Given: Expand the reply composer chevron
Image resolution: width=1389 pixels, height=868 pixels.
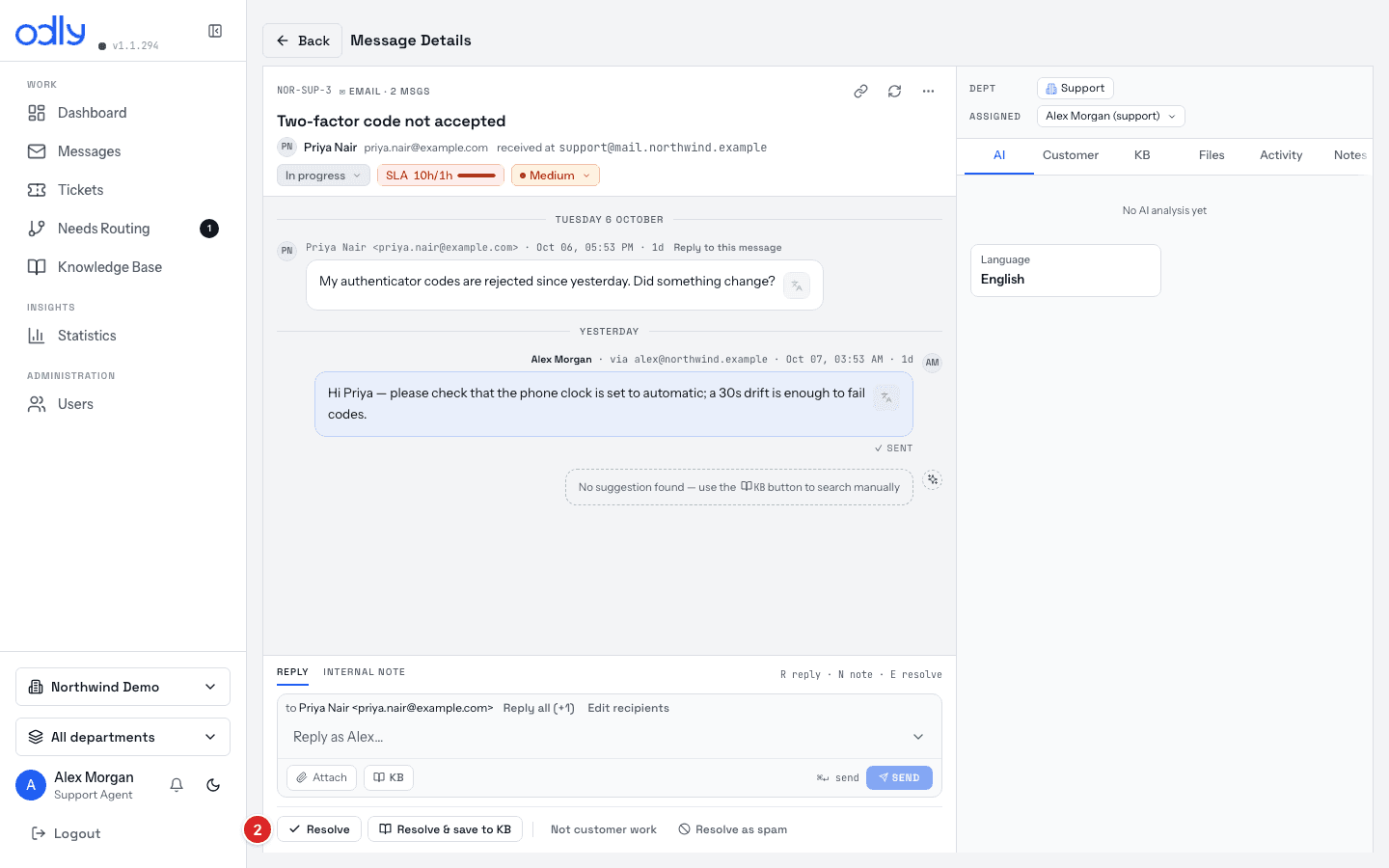Looking at the screenshot, I should point(918,737).
